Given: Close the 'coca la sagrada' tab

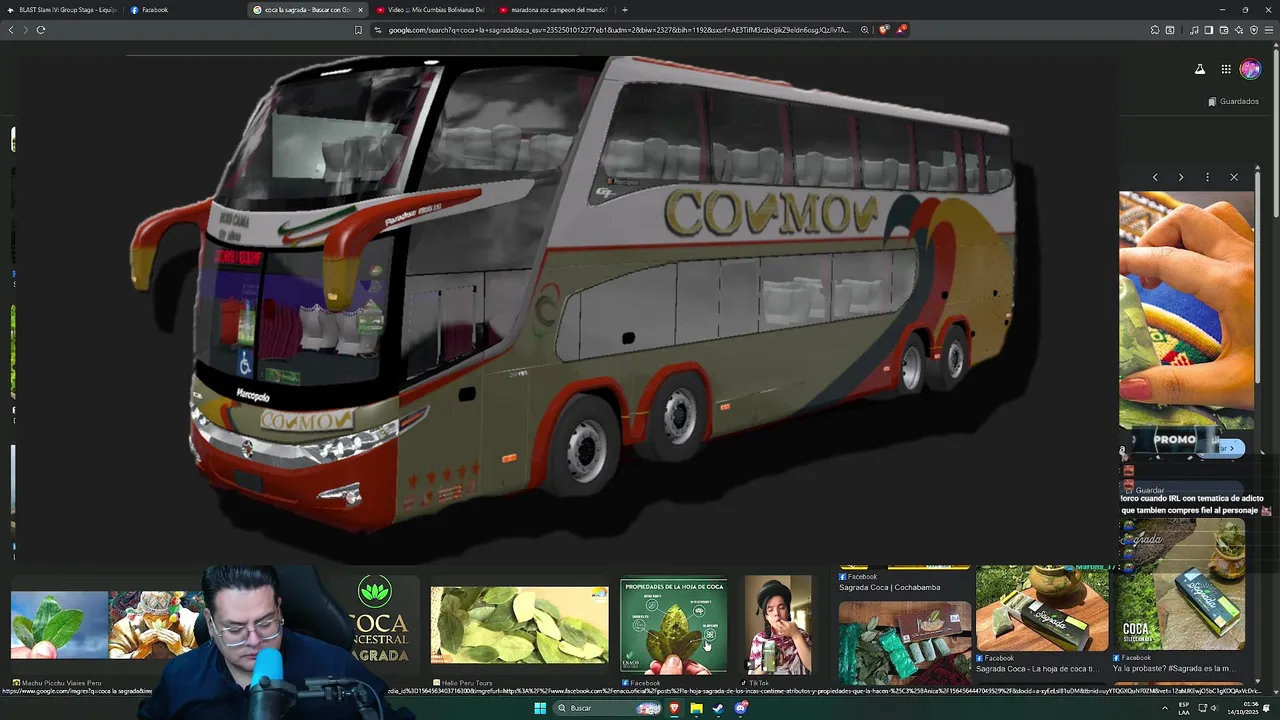Looking at the screenshot, I should click(x=360, y=10).
